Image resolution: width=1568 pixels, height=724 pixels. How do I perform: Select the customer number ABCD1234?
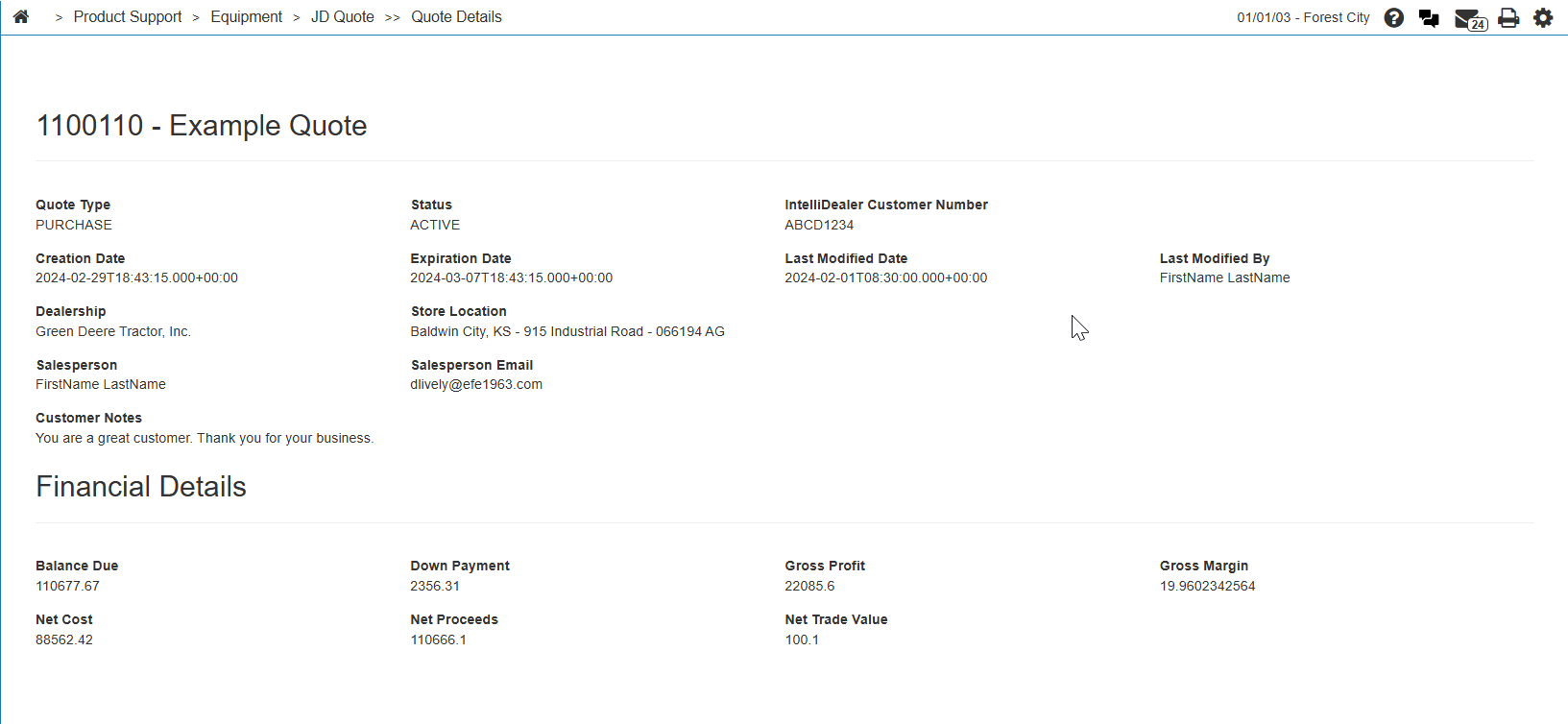click(x=819, y=225)
